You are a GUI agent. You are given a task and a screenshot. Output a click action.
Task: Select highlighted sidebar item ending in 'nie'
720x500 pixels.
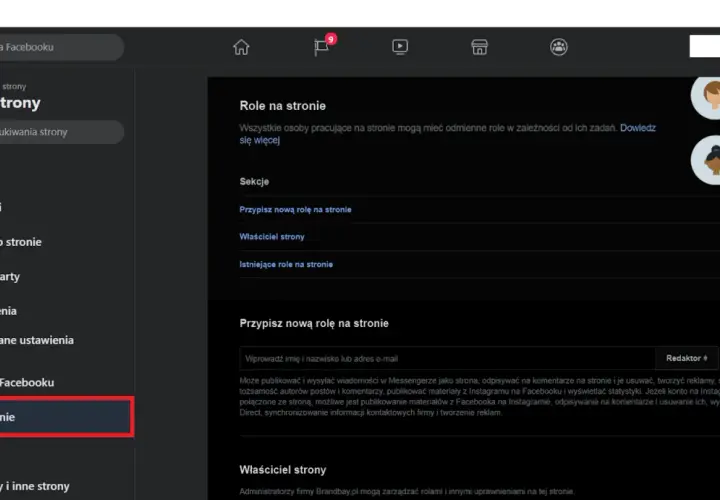coord(66,417)
